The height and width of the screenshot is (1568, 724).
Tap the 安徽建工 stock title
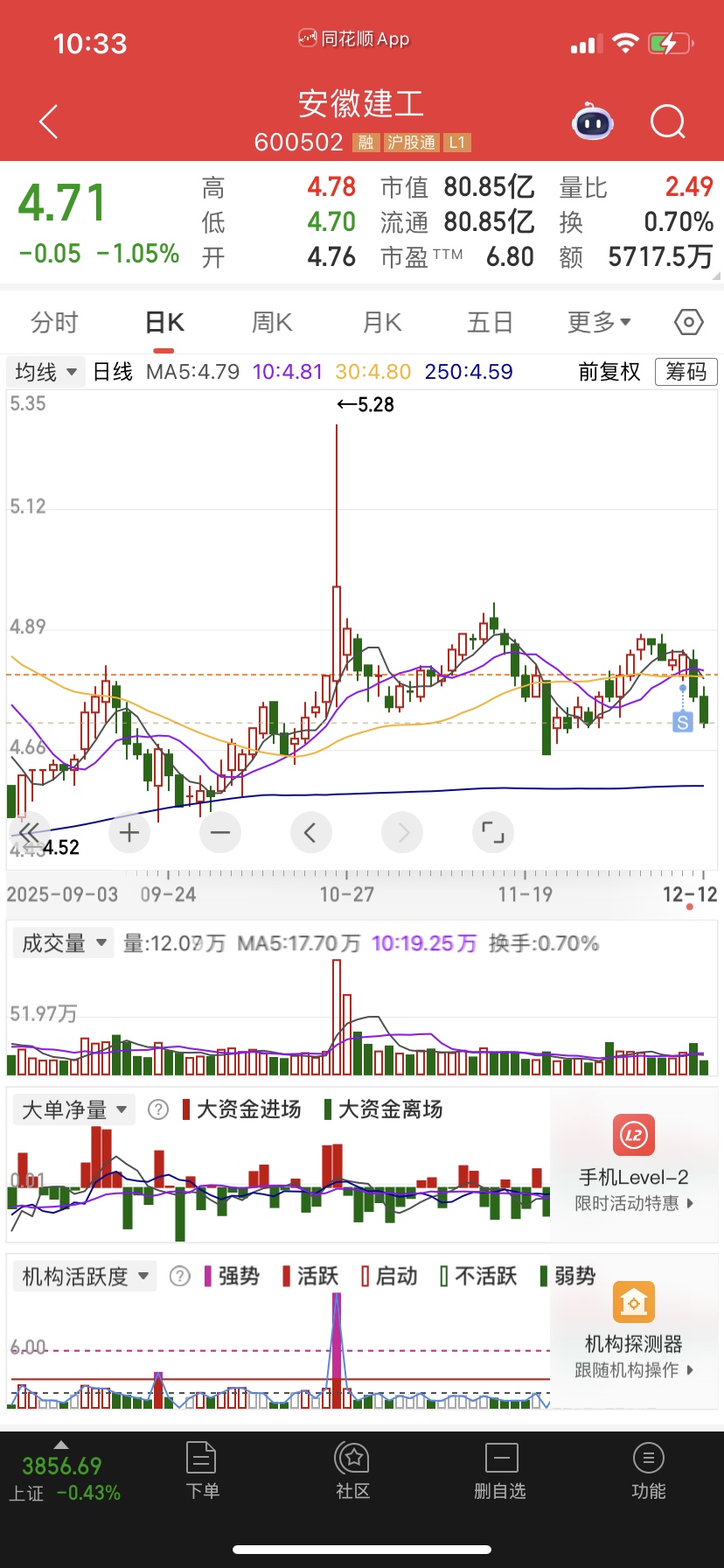[x=361, y=103]
